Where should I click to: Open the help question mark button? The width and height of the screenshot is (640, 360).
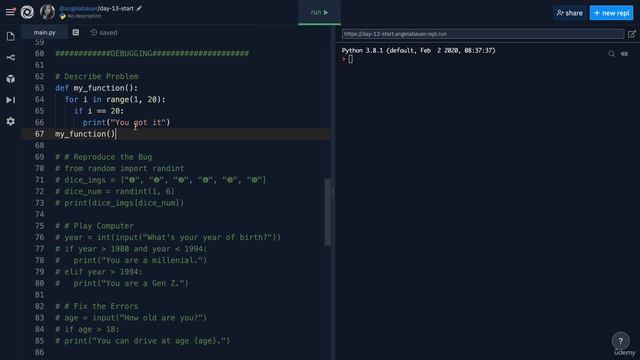[x=620, y=341]
